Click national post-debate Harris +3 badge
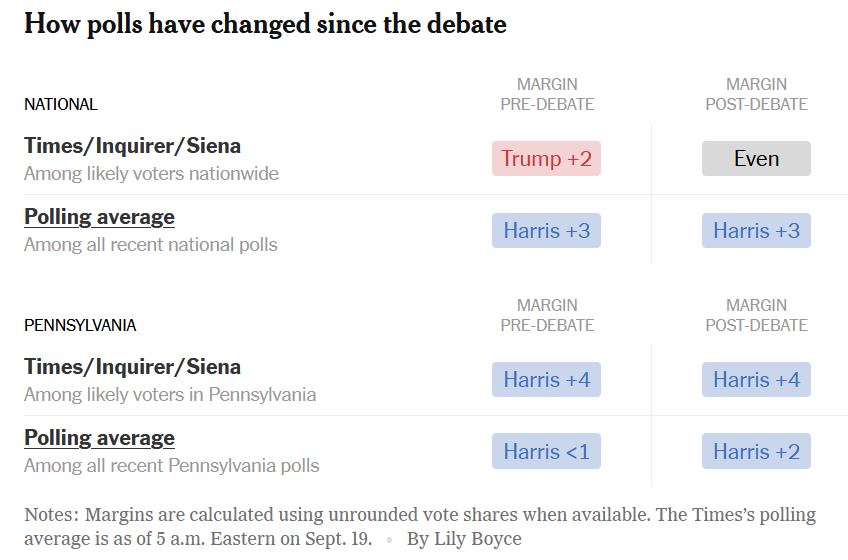 (x=756, y=230)
